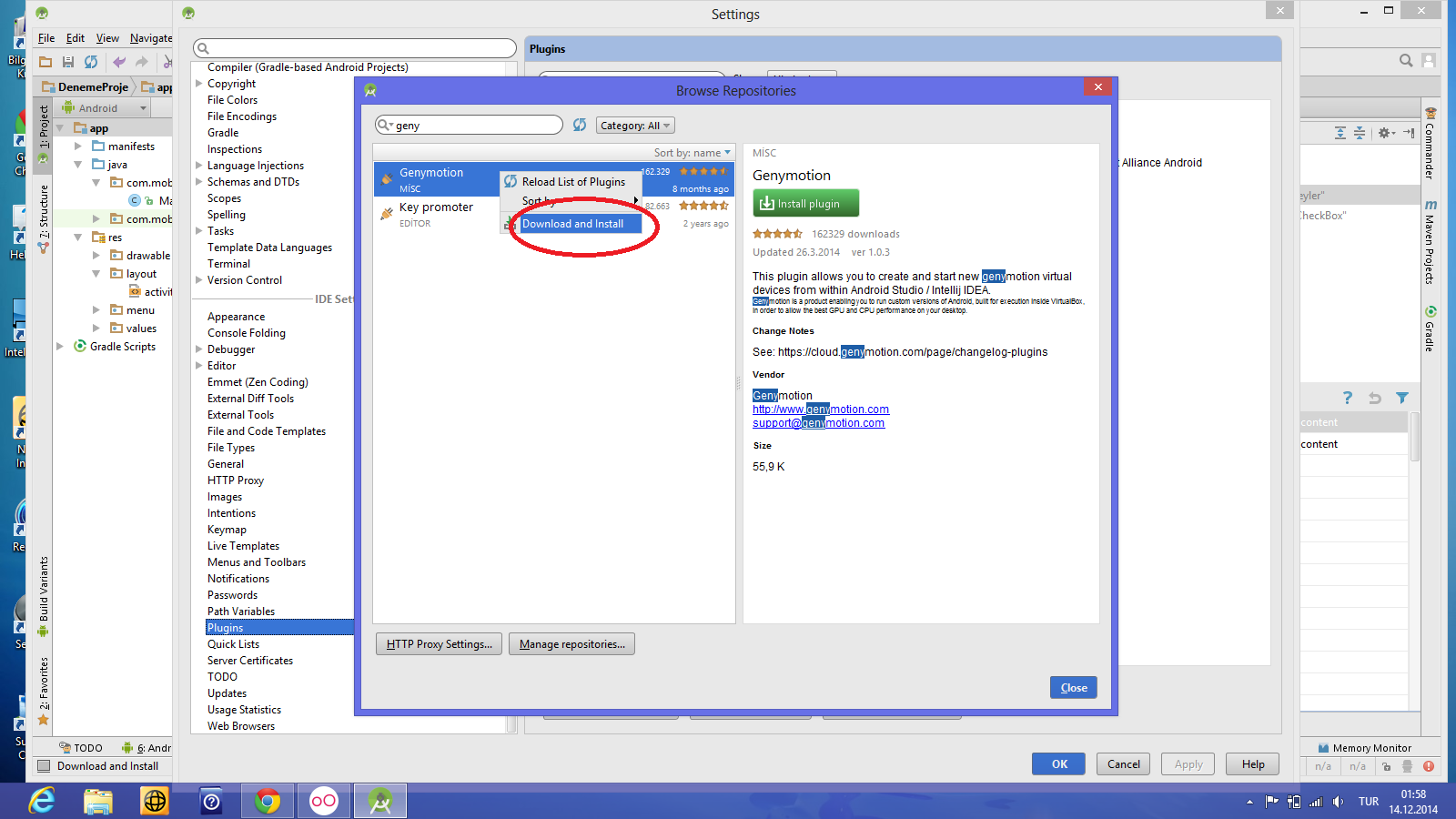
Task: Open Internet Explorer from the taskbar
Action: (42, 801)
